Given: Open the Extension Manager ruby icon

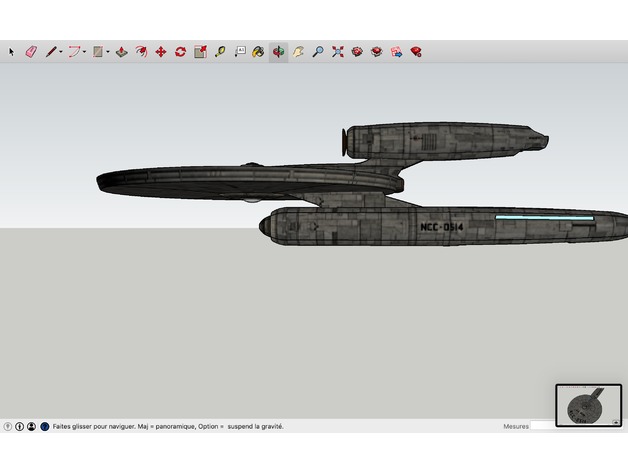Looking at the screenshot, I should pos(416,52).
